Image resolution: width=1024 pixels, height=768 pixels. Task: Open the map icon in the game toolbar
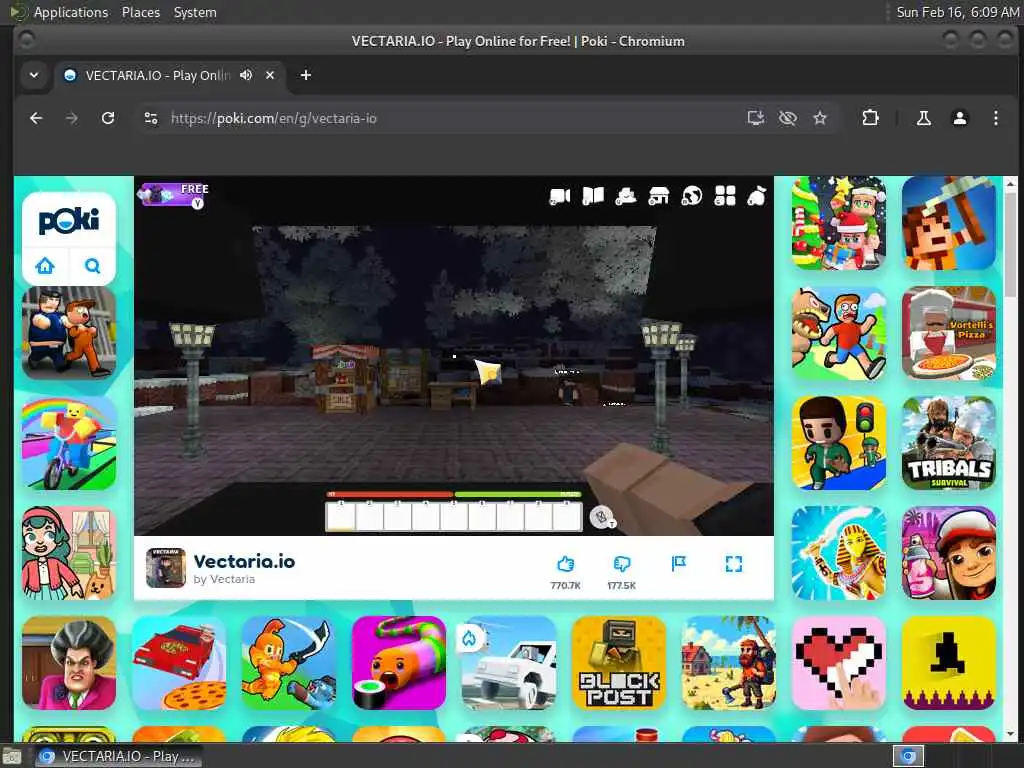pyautogui.click(x=593, y=196)
